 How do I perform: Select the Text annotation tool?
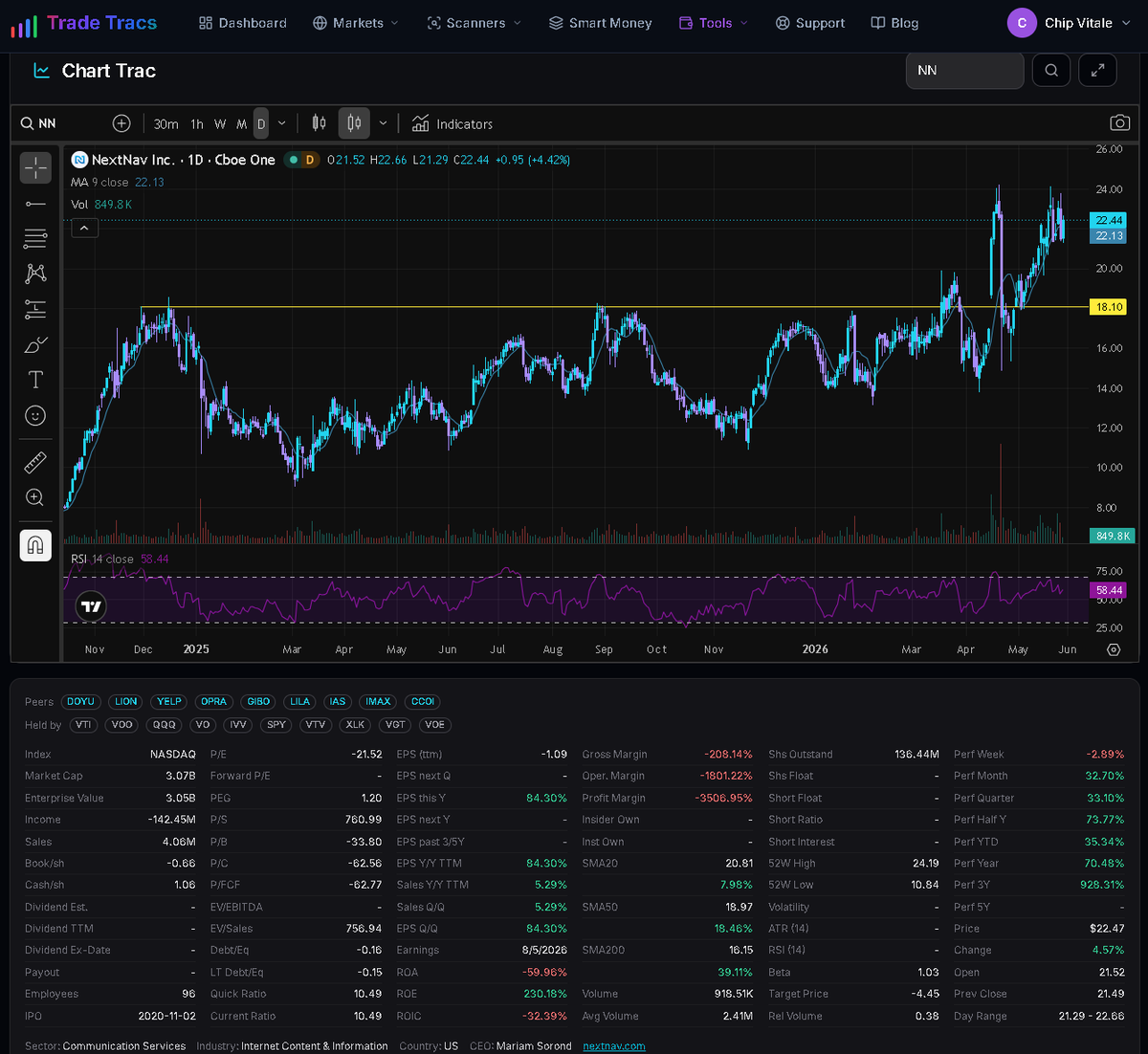coord(35,380)
